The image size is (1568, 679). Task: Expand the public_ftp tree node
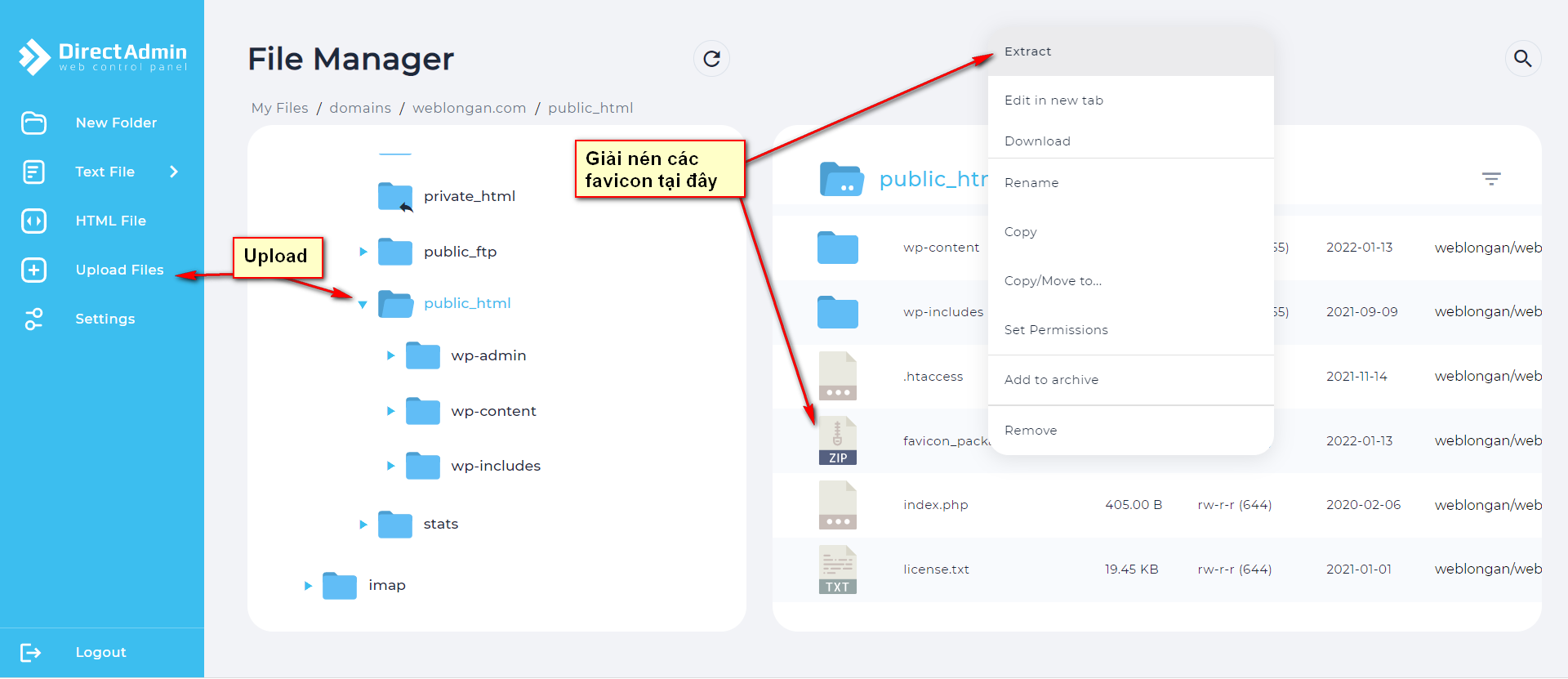[x=363, y=252]
